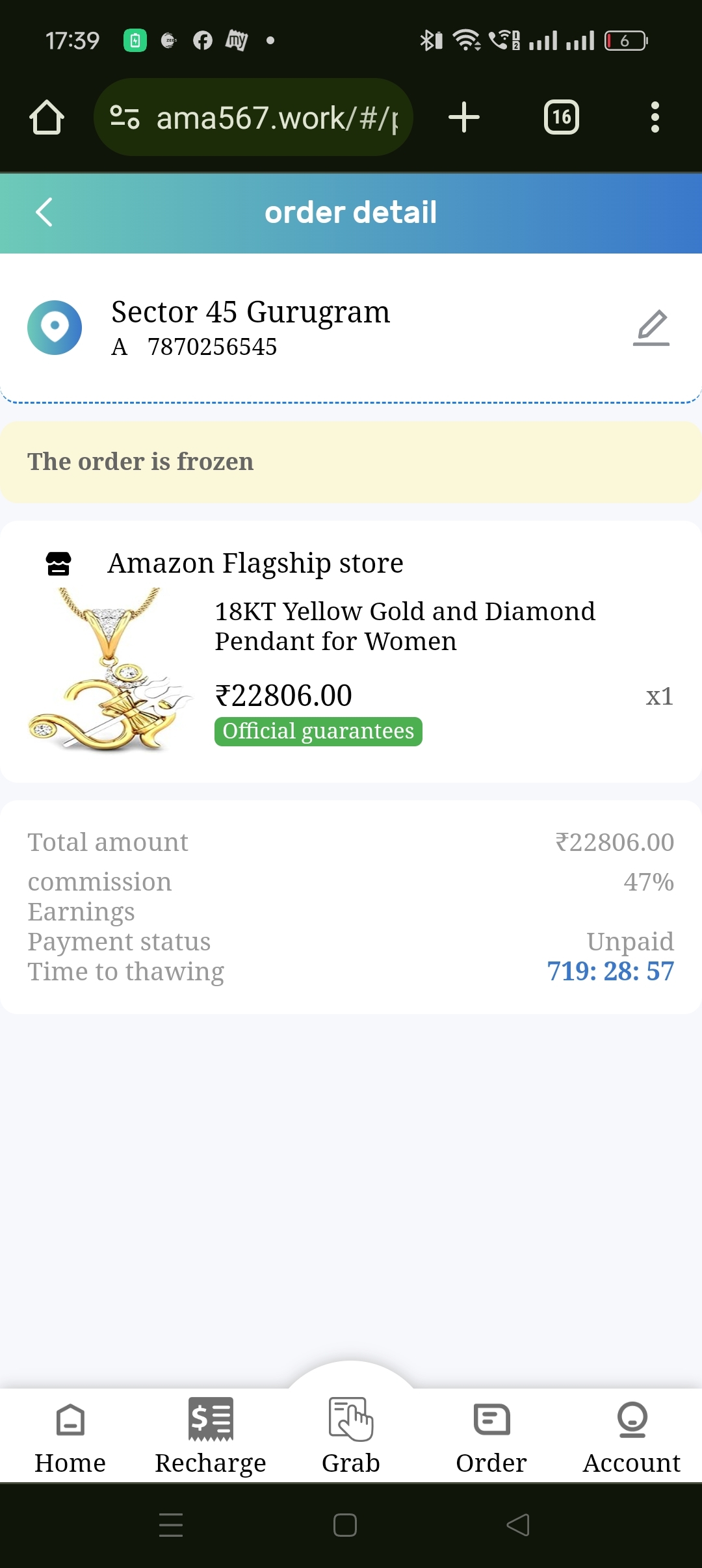Viewport: 702px width, 1568px height.
Task: Tap the Grab button in bottom navigation
Action: pyautogui.click(x=351, y=1433)
